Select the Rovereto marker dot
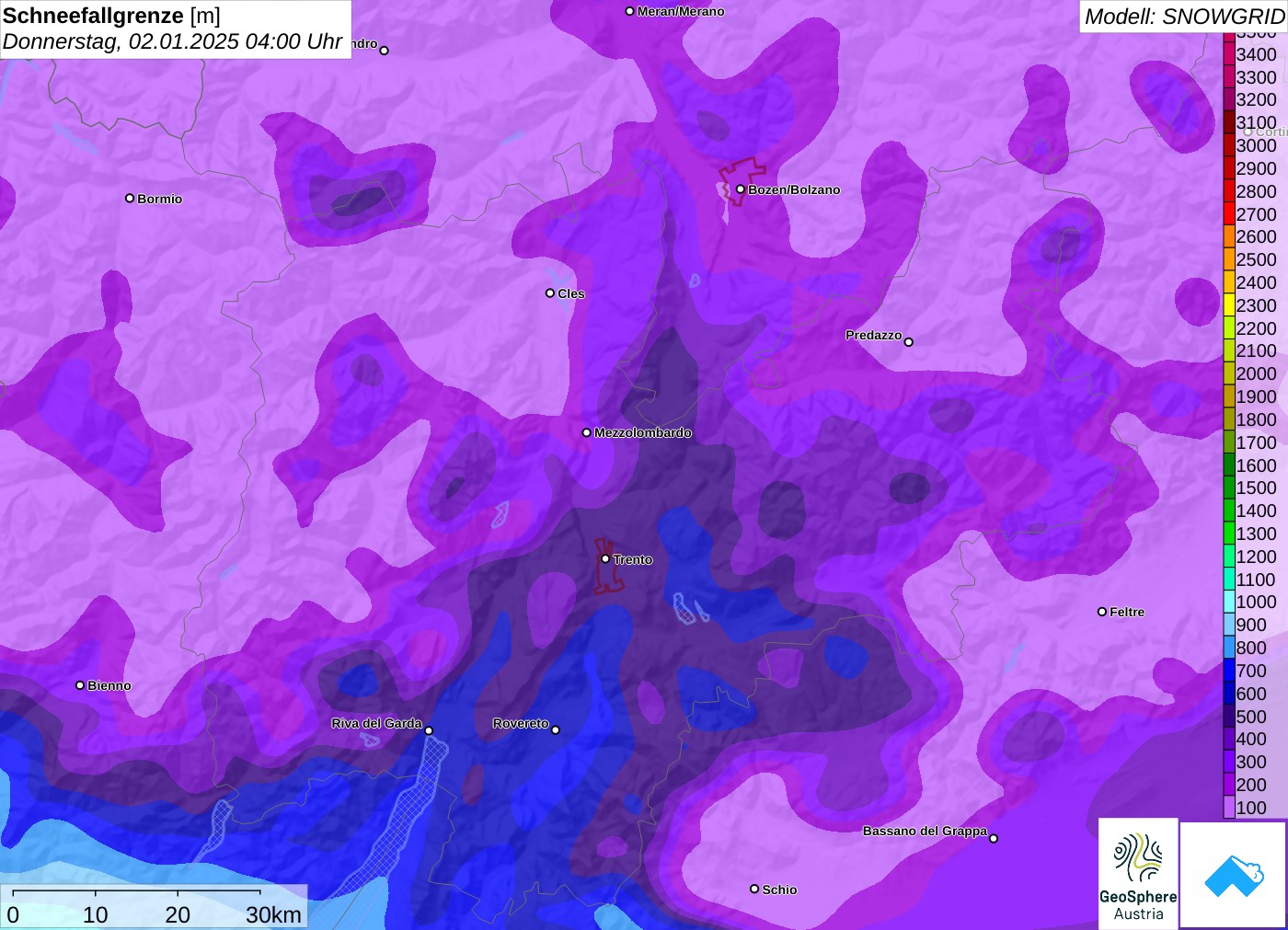 (x=556, y=730)
